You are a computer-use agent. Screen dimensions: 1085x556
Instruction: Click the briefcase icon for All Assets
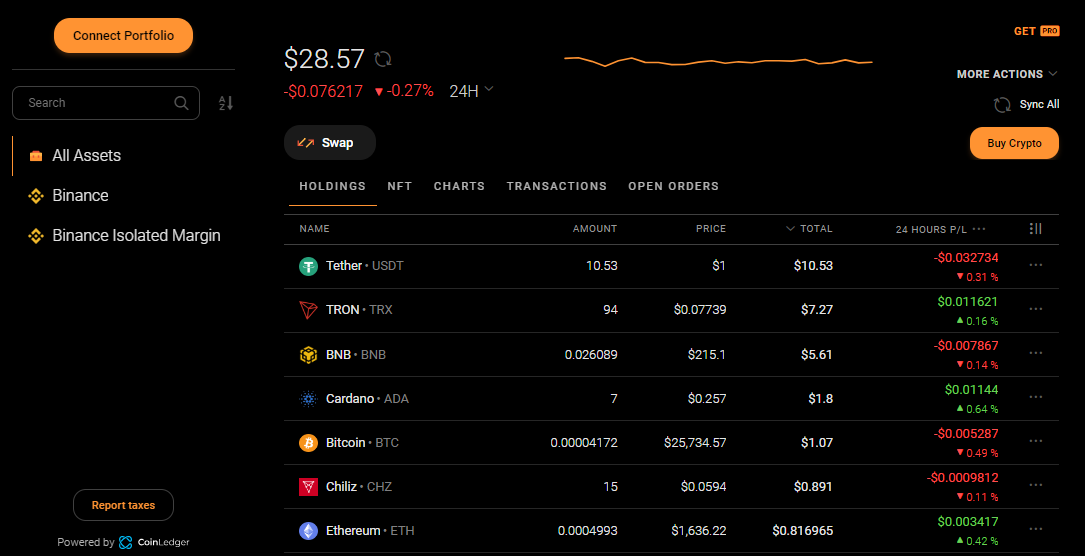coord(36,156)
